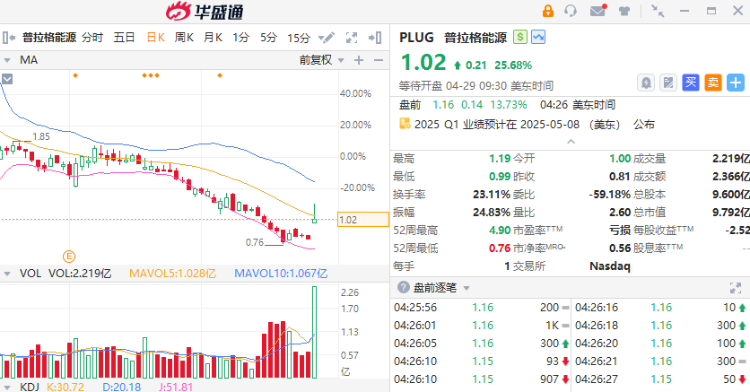
Task: Click the blue chart badge icon
Action: pos(538,37)
